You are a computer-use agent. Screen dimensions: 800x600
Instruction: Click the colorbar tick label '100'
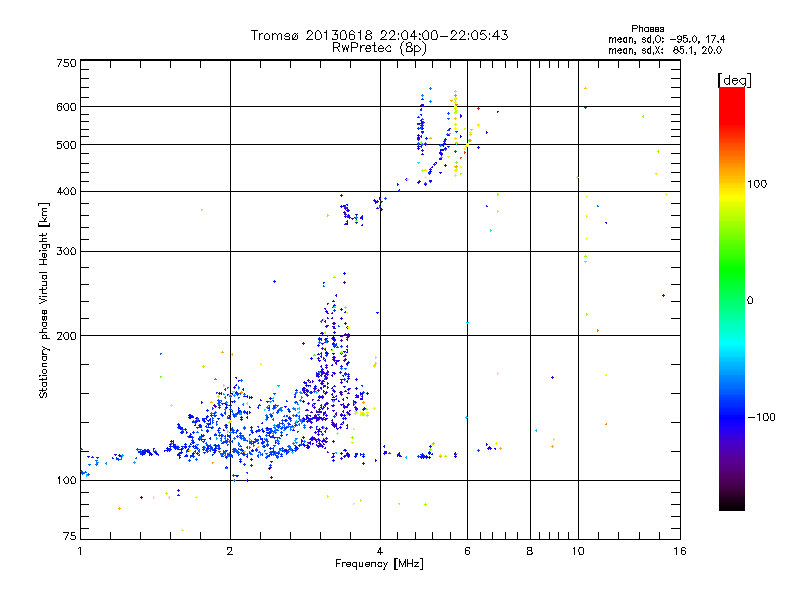click(x=757, y=184)
